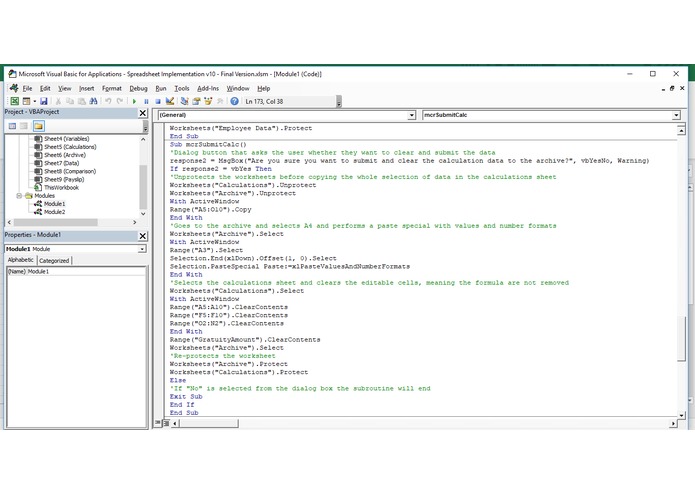695x494 pixels.
Task: Click project tree vertical scrollbar up arrow
Action: [143, 139]
